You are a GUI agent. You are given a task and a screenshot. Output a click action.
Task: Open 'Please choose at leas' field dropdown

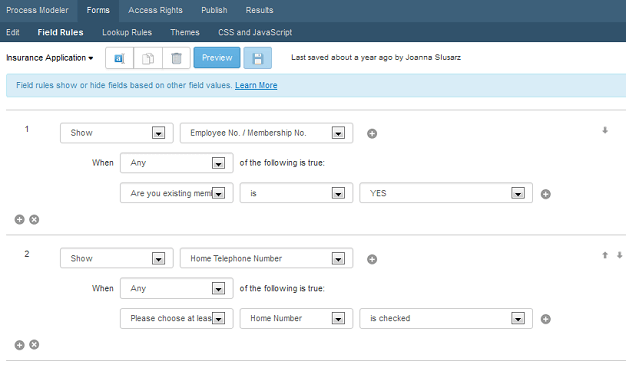click(x=176, y=318)
